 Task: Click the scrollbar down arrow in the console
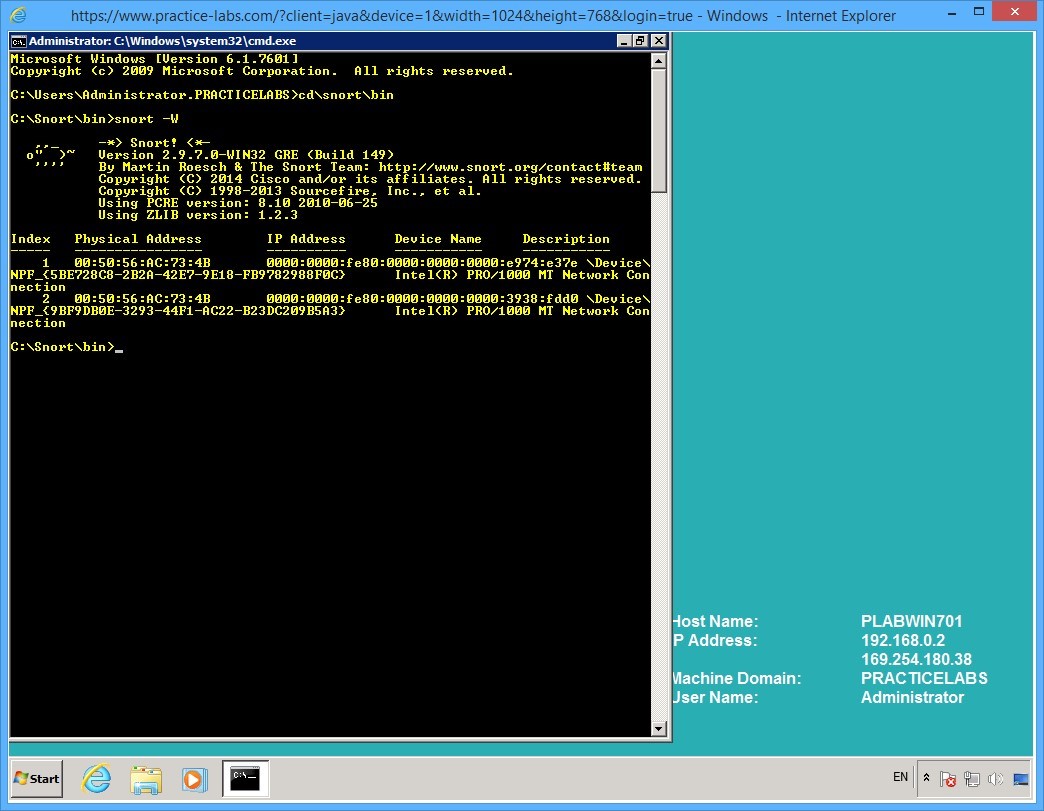click(659, 728)
